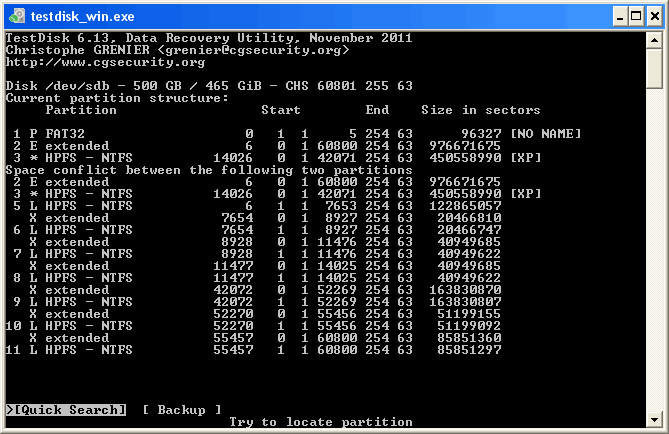Click 'Disk /dev/sdb - 500 GB' line

[x=209, y=86]
